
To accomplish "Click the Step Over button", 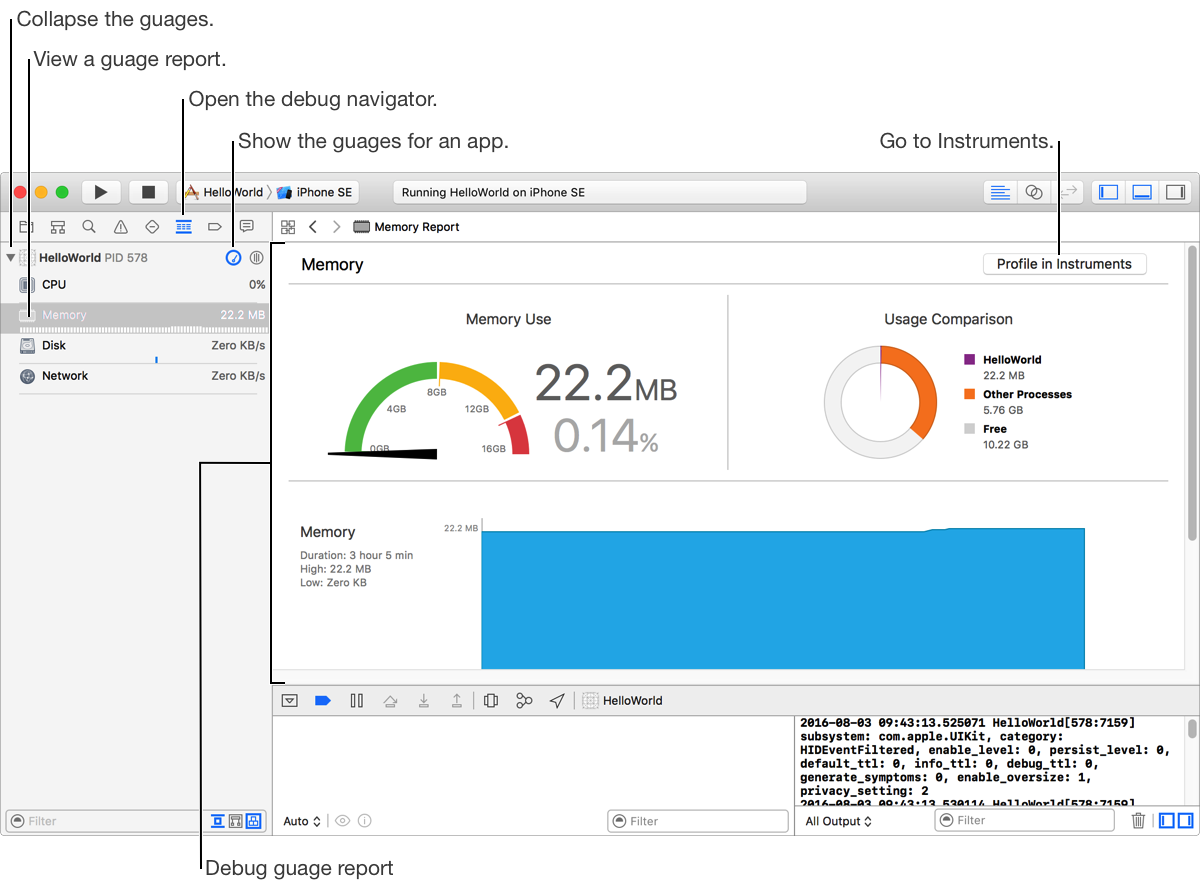I will [390, 701].
